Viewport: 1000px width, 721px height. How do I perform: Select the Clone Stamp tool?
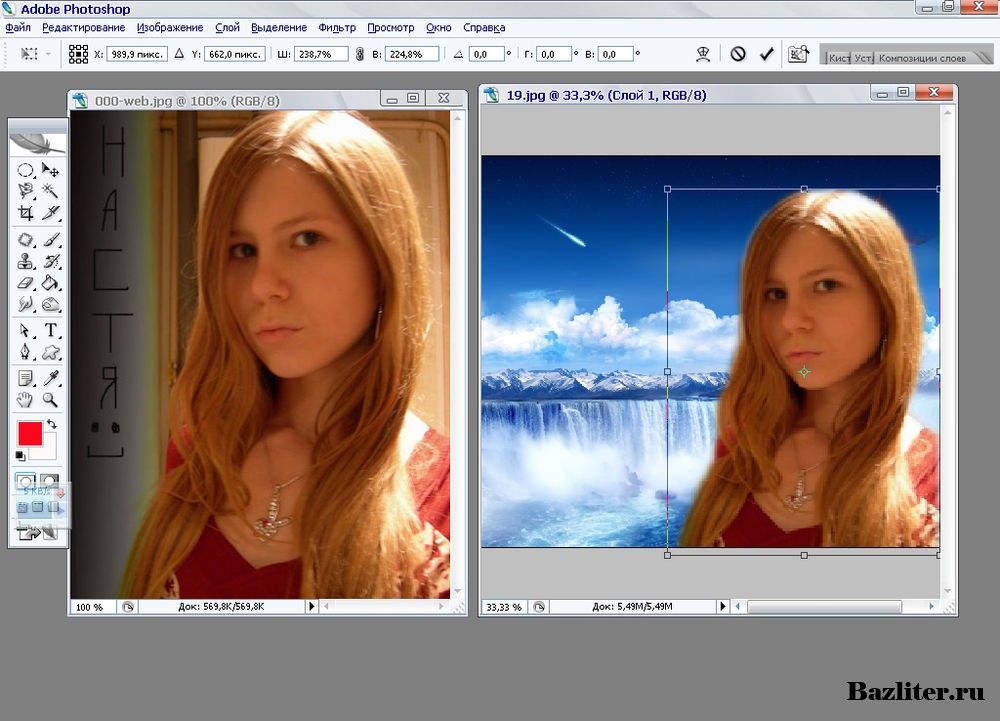[x=27, y=261]
